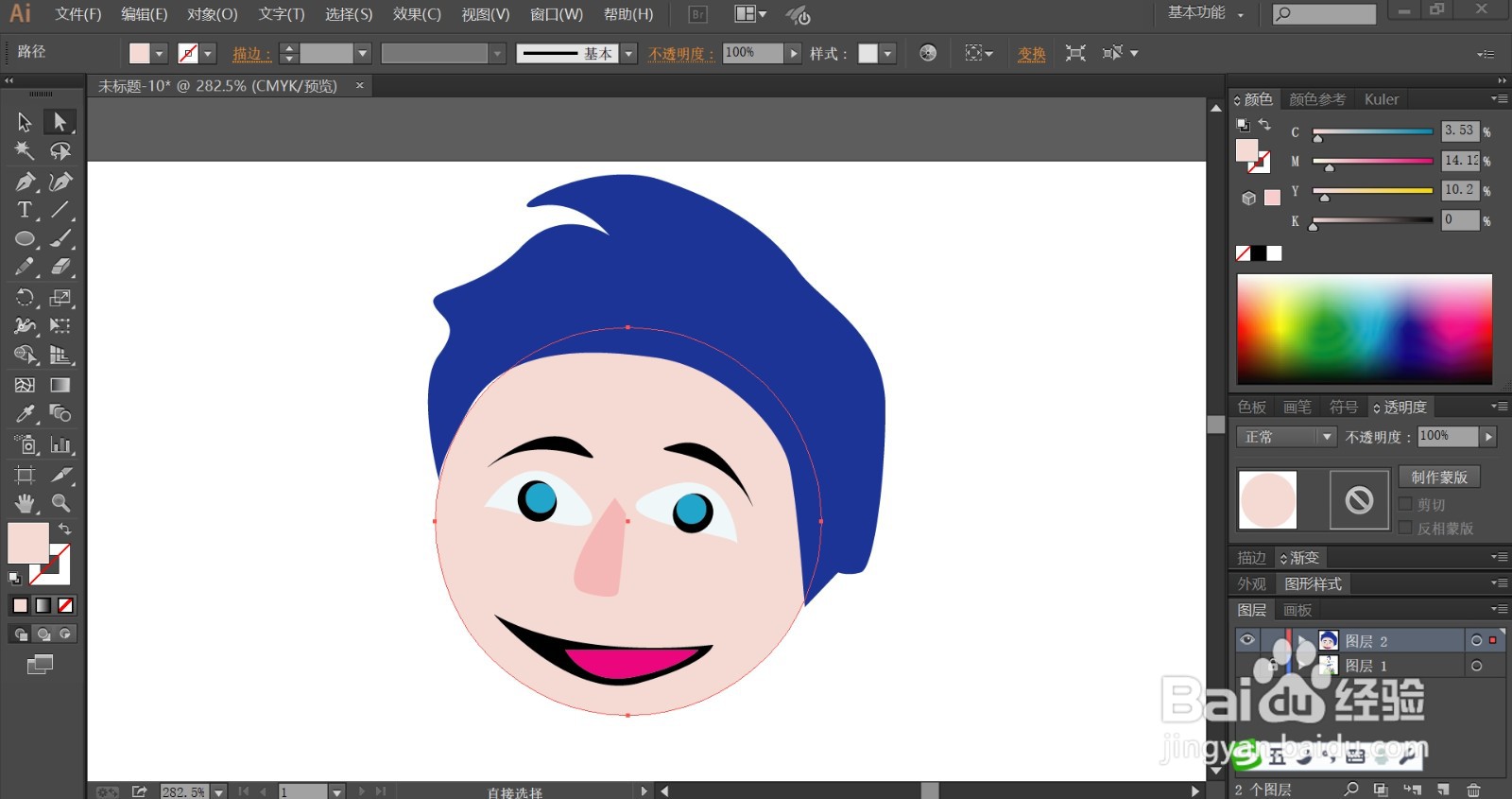The width and height of the screenshot is (1512, 799).
Task: Click the delete layer trash icon
Action: click(1472, 790)
